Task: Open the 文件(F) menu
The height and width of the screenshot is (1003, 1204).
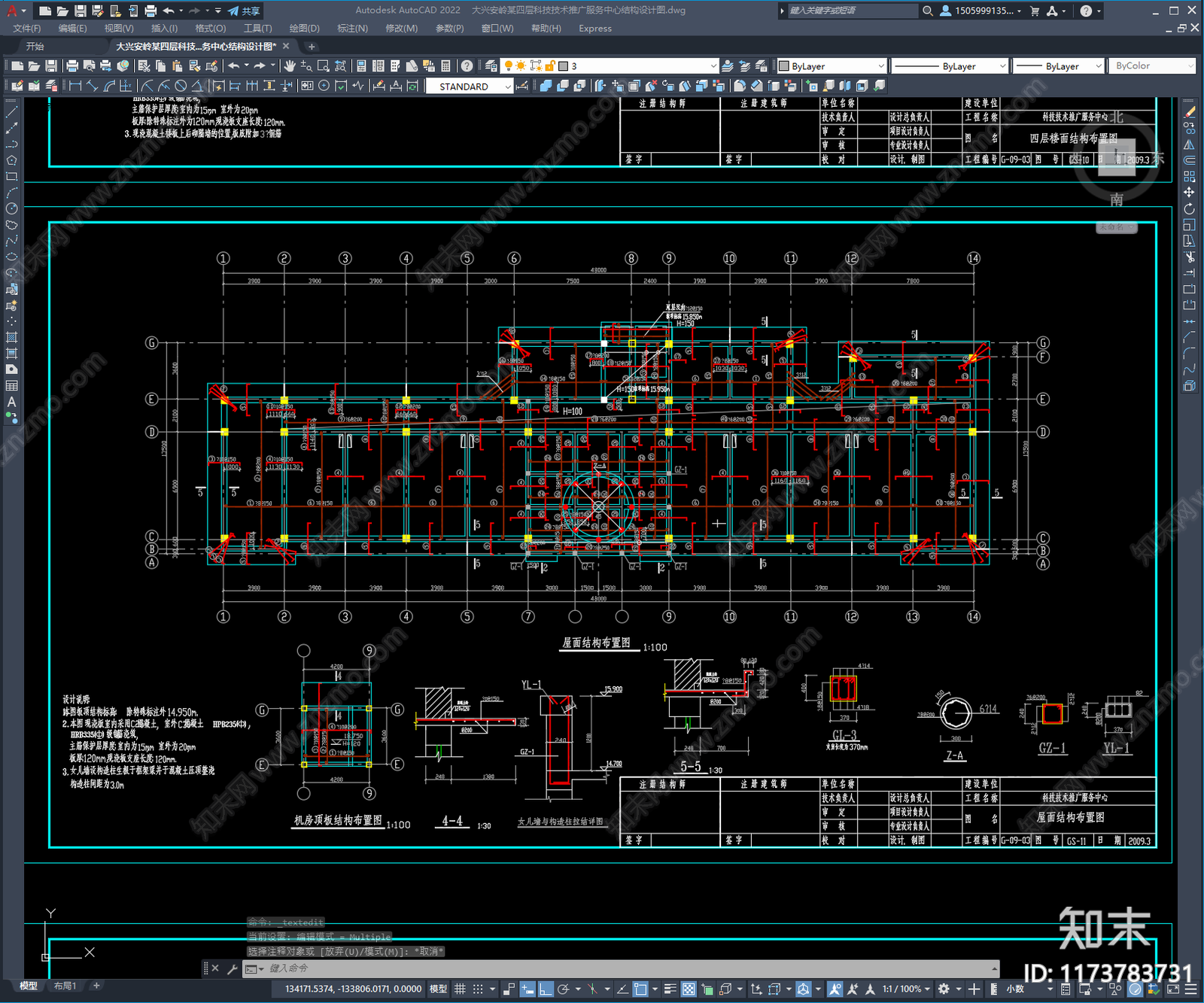Action: [27, 29]
